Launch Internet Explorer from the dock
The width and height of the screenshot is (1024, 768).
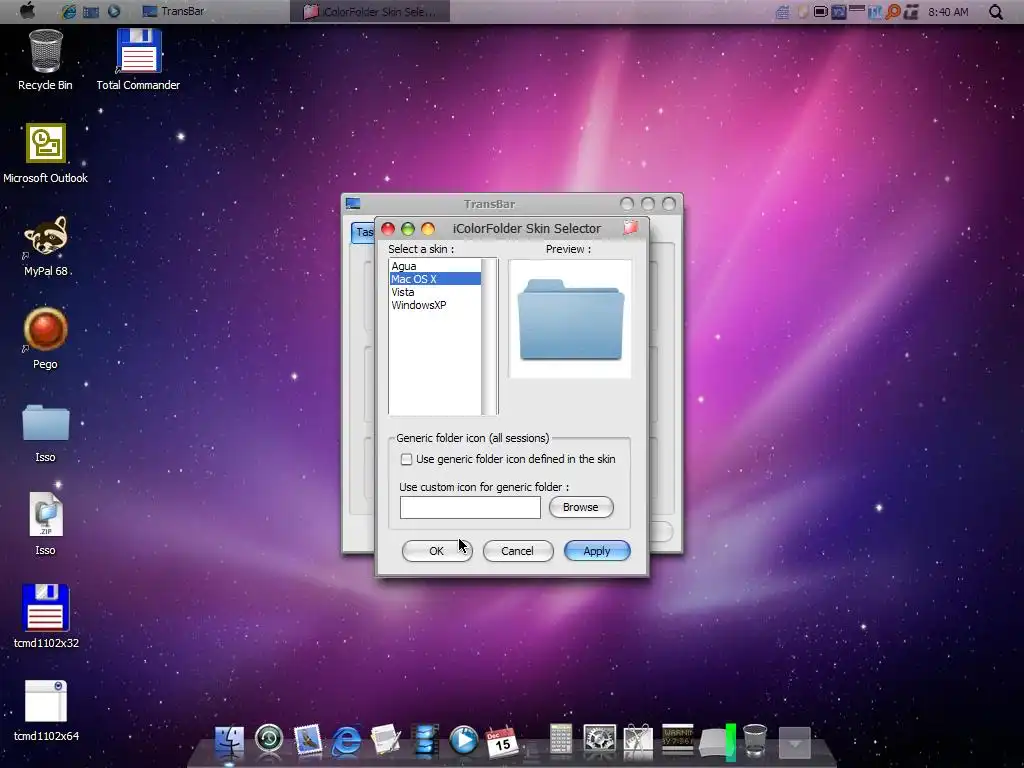(346, 741)
